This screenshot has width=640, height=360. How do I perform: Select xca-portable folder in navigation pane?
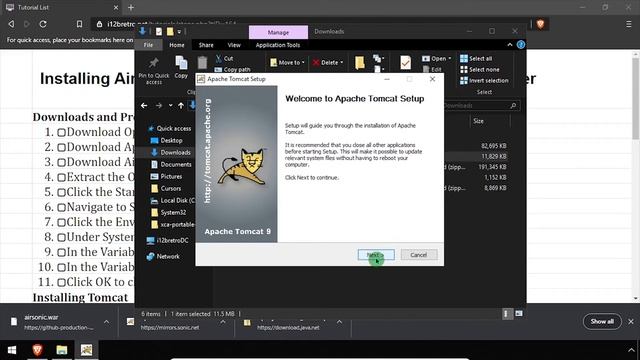[173, 224]
